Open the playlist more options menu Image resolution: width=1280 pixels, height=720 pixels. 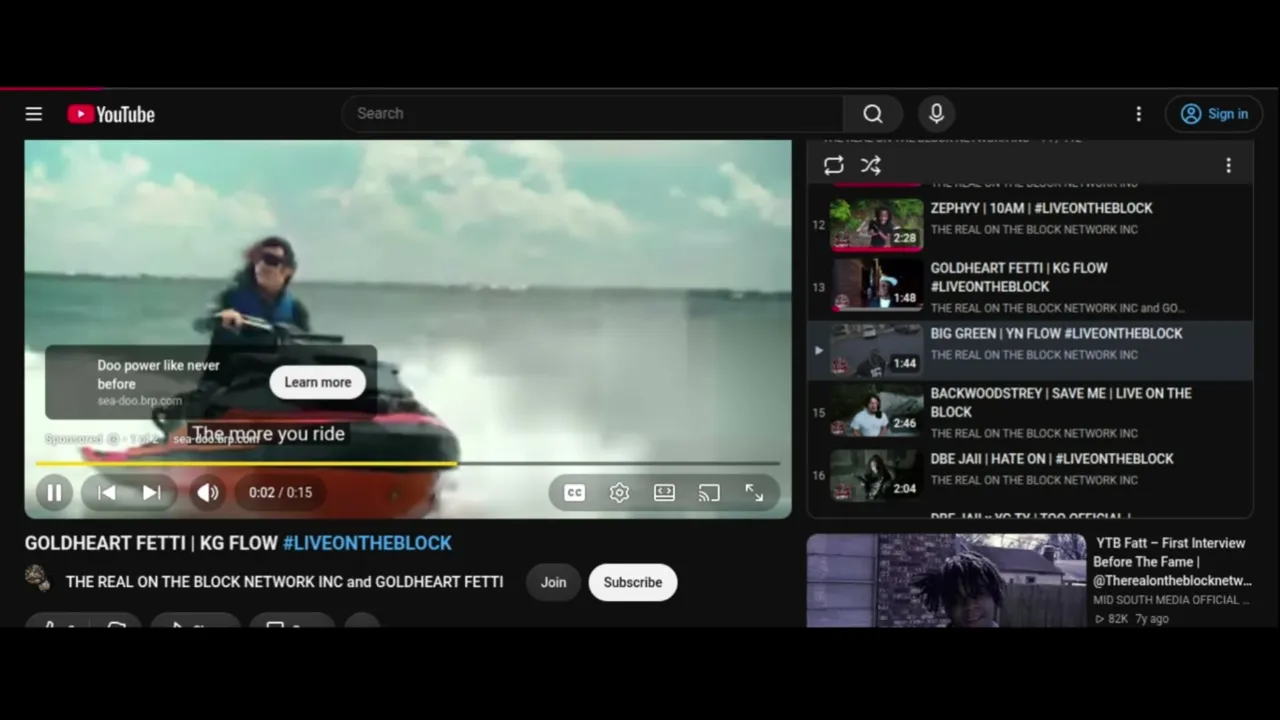pos(1228,166)
